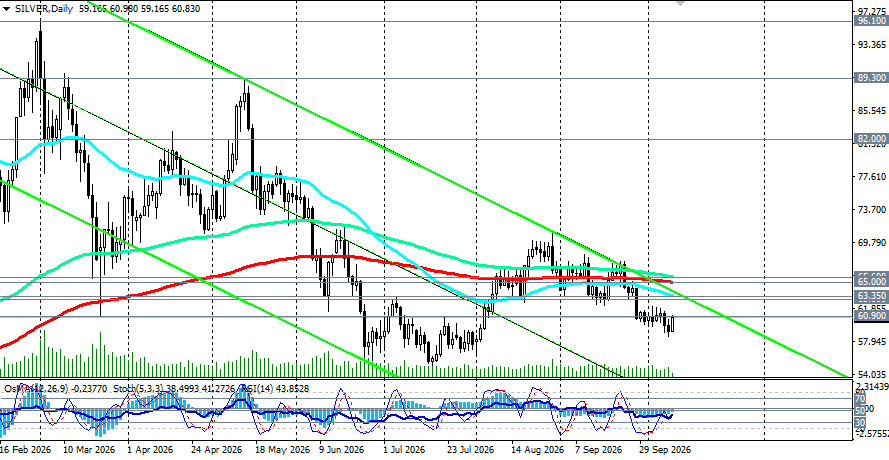The height and width of the screenshot is (460, 889).
Task: Select the 82.000 horizontal level price tag
Action: pyautogui.click(x=871, y=139)
